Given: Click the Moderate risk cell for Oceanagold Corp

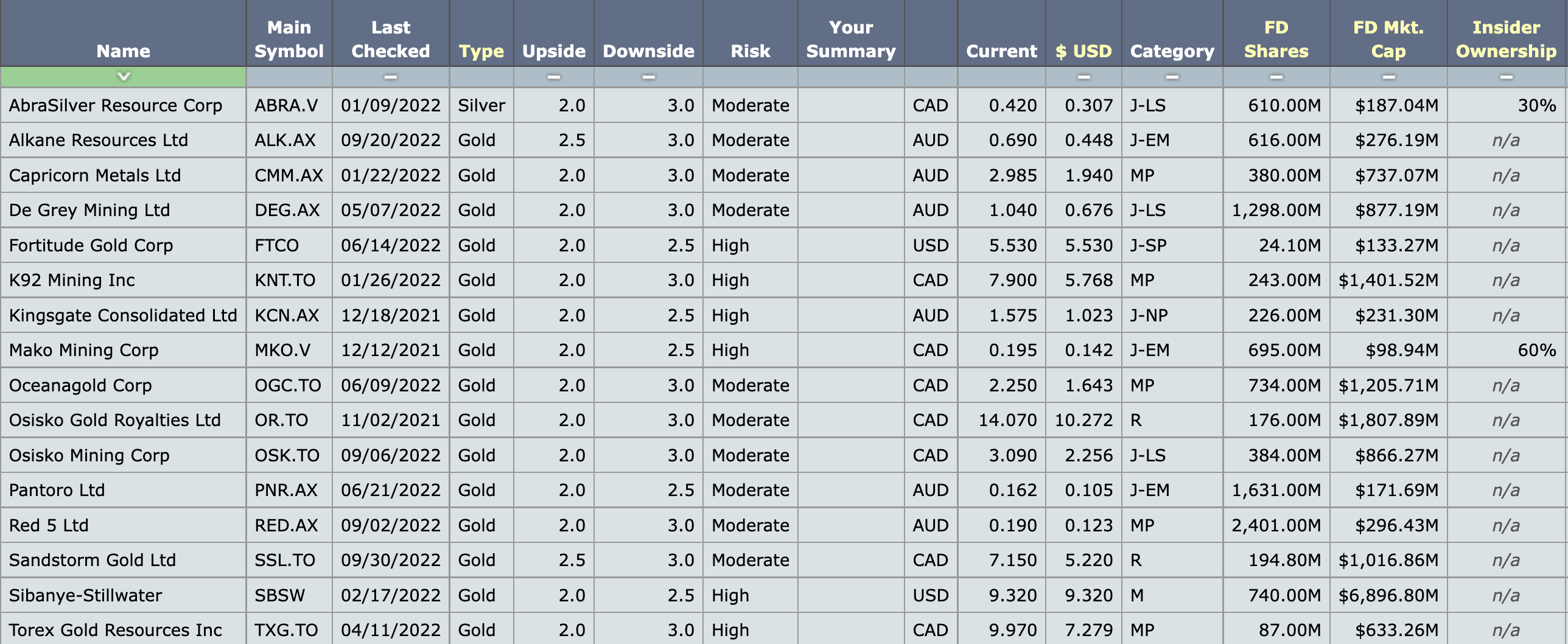Looking at the screenshot, I should 751,385.
